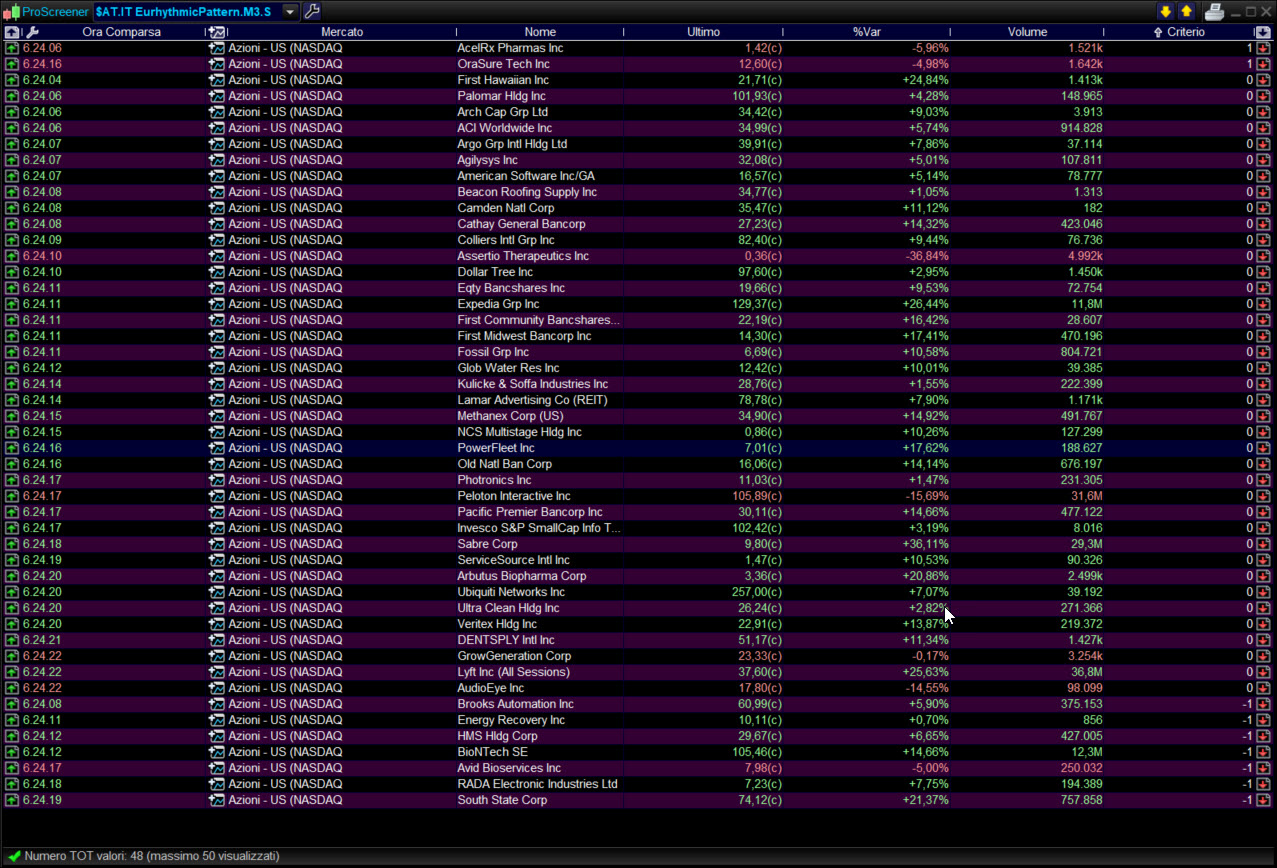Open chart icon for PowerFleet Inc
This screenshot has height=868, width=1277.
[217, 448]
